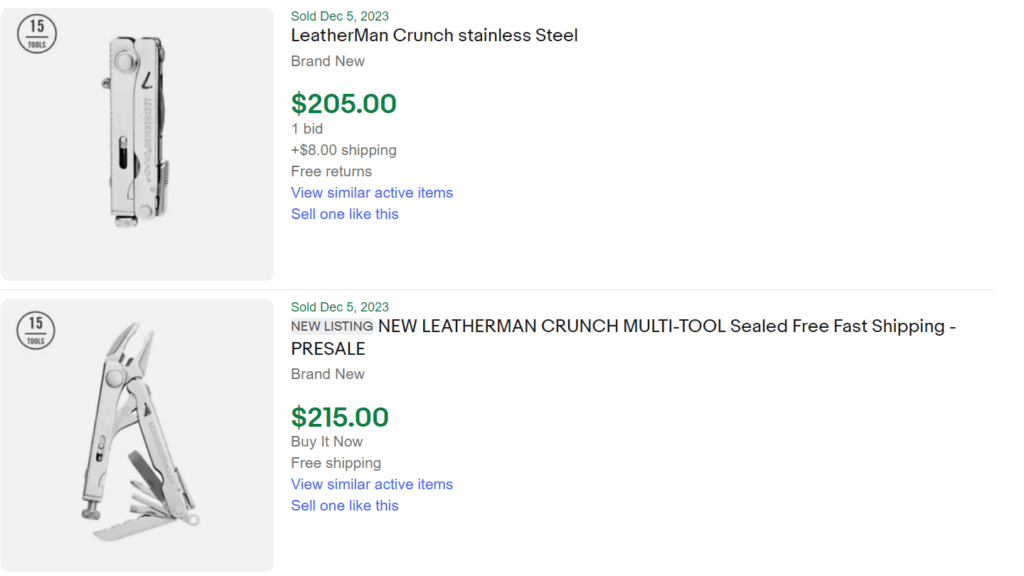The height and width of the screenshot is (576, 1024).
Task: Click "Sell one like this" under the second listing
Action: pos(344,505)
